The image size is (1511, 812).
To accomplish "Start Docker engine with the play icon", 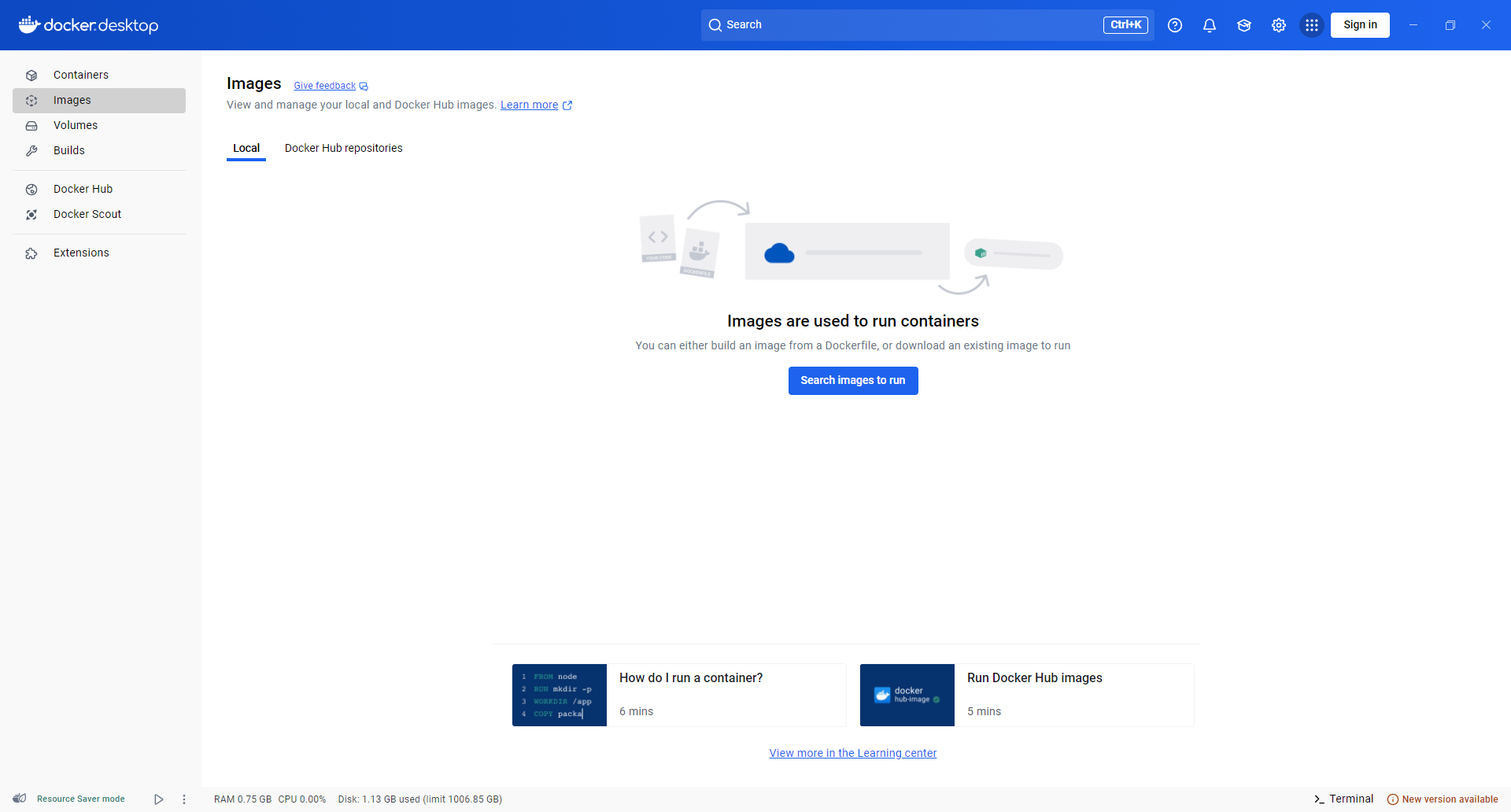I will tap(159, 799).
